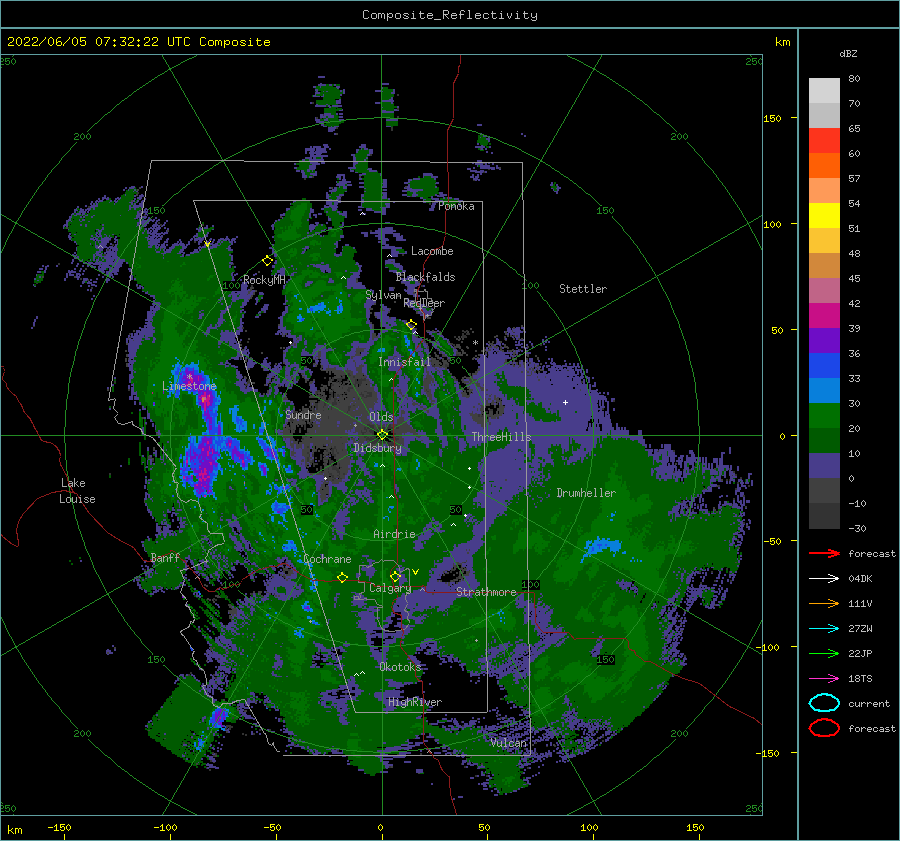Click the Calgary city label
The width and height of the screenshot is (900, 841).
pyautogui.click(x=390, y=588)
